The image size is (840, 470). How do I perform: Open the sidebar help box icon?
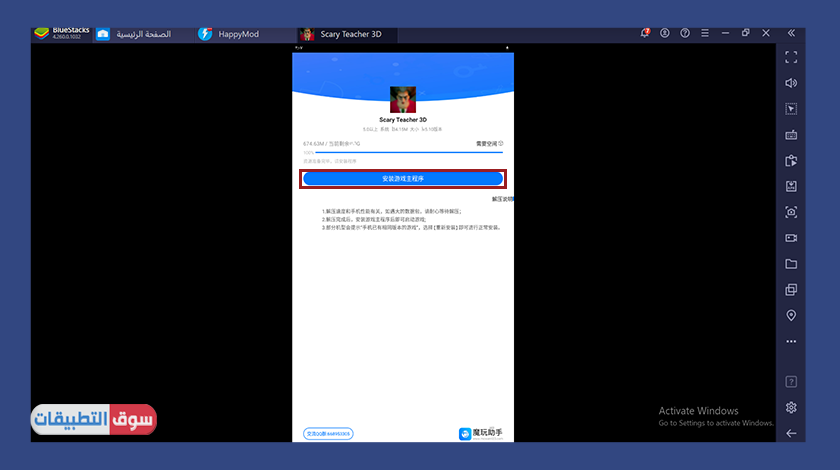tap(791, 382)
